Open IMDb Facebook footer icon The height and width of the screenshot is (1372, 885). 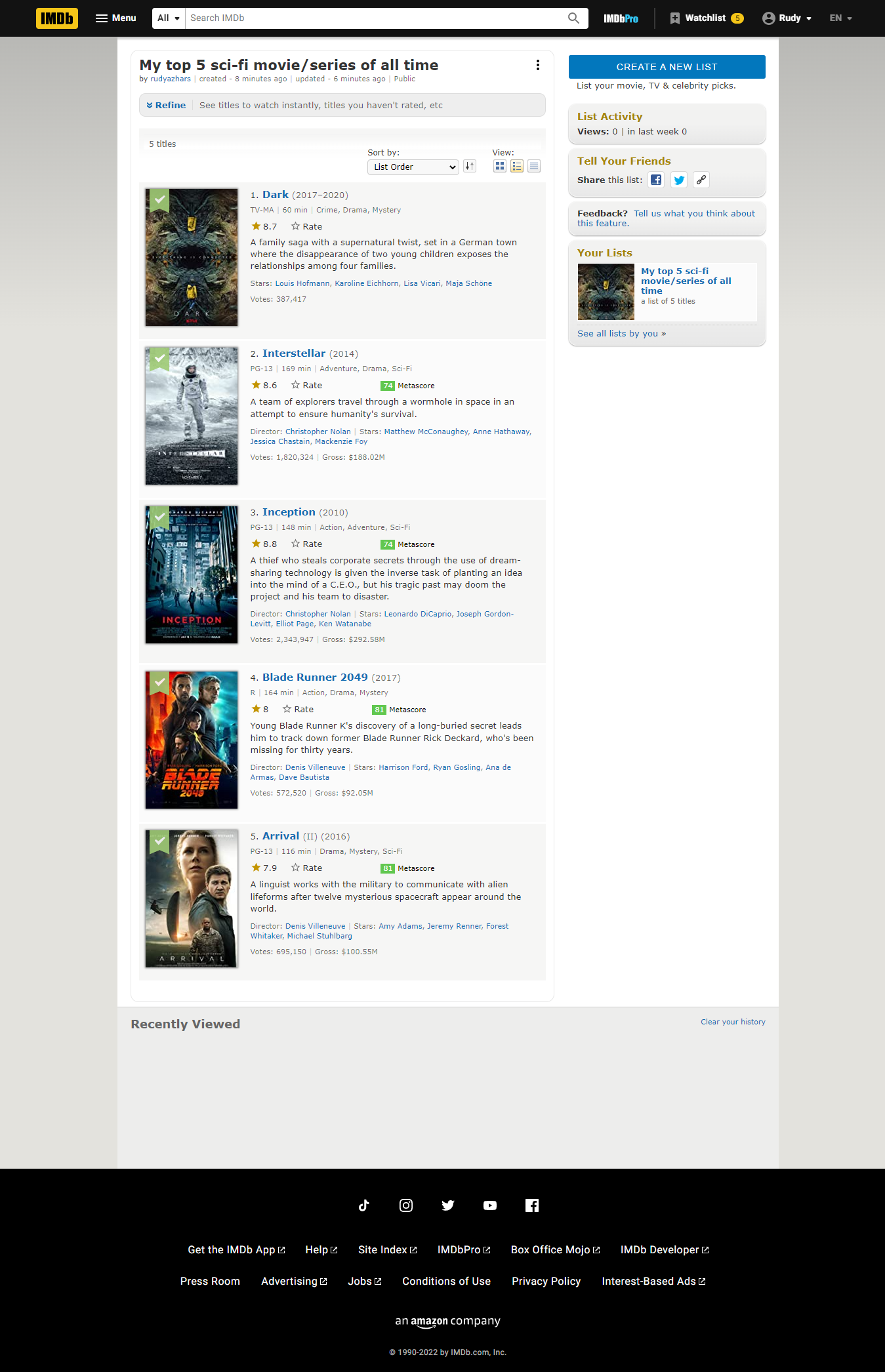click(x=532, y=1205)
